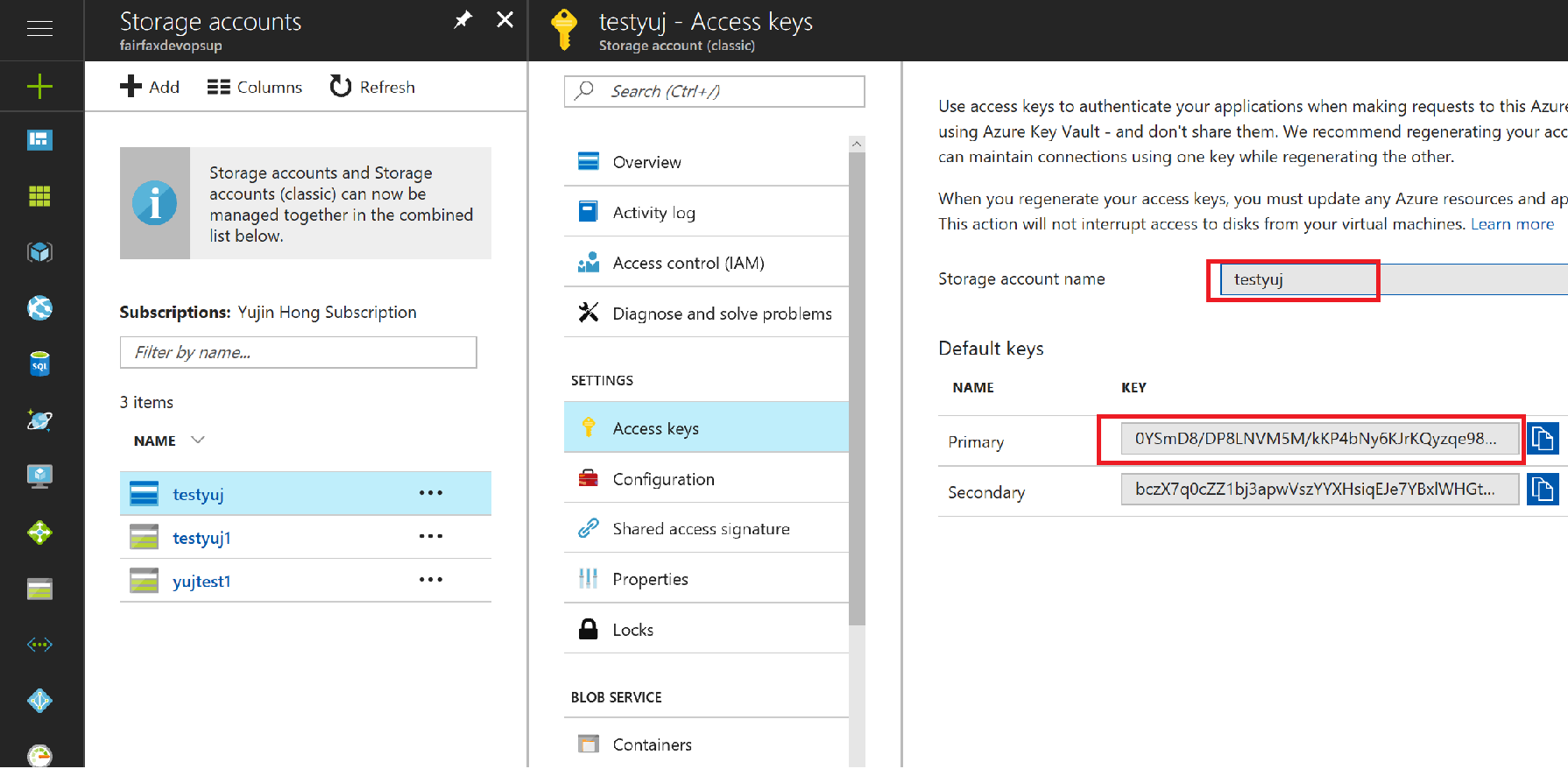Refresh the storage accounts list
Image resolution: width=1568 pixels, height=769 pixels.
pos(372,87)
